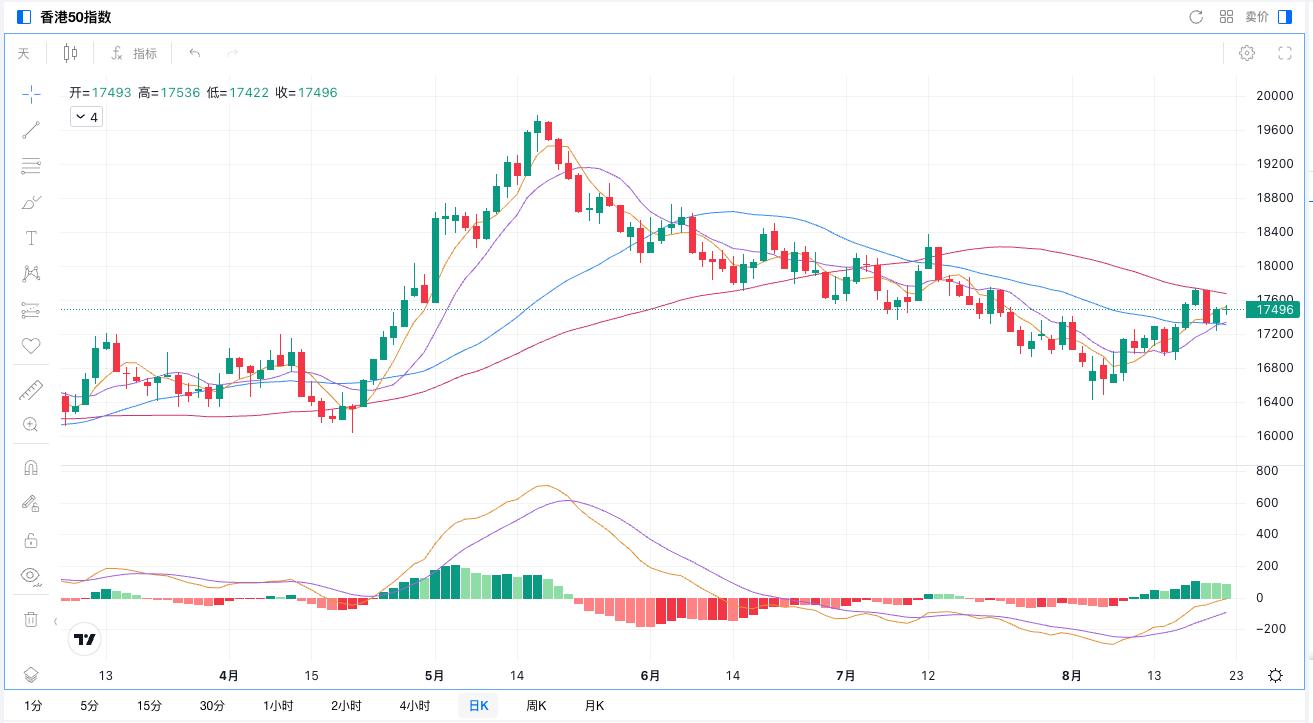Click the zoom-in magnifier tool
Screen dimensions: 1313x723
(31, 425)
